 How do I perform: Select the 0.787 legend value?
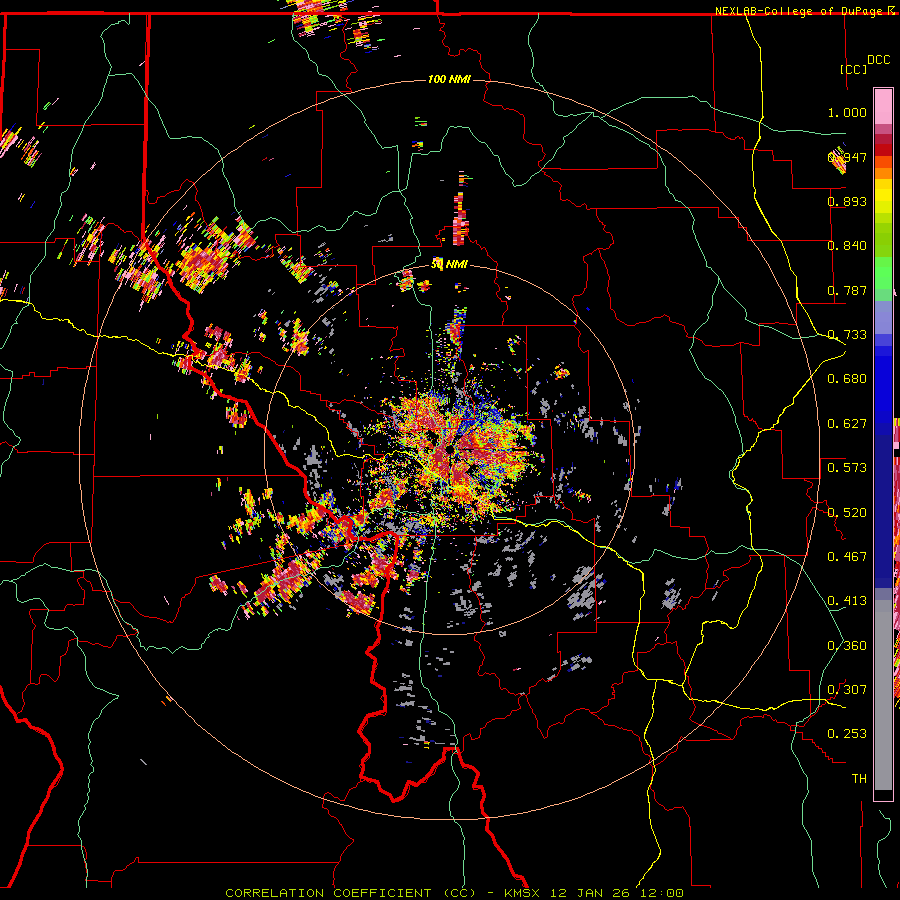pyautogui.click(x=847, y=290)
